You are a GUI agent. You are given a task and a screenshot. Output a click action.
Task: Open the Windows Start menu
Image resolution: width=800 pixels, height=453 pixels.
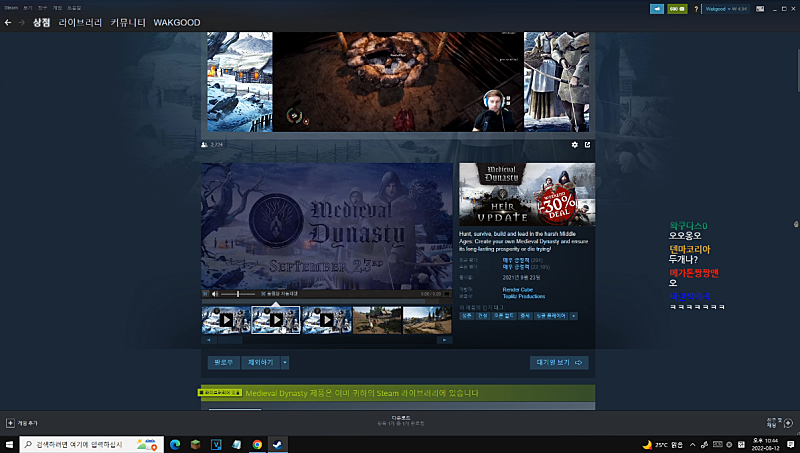tap(9, 445)
